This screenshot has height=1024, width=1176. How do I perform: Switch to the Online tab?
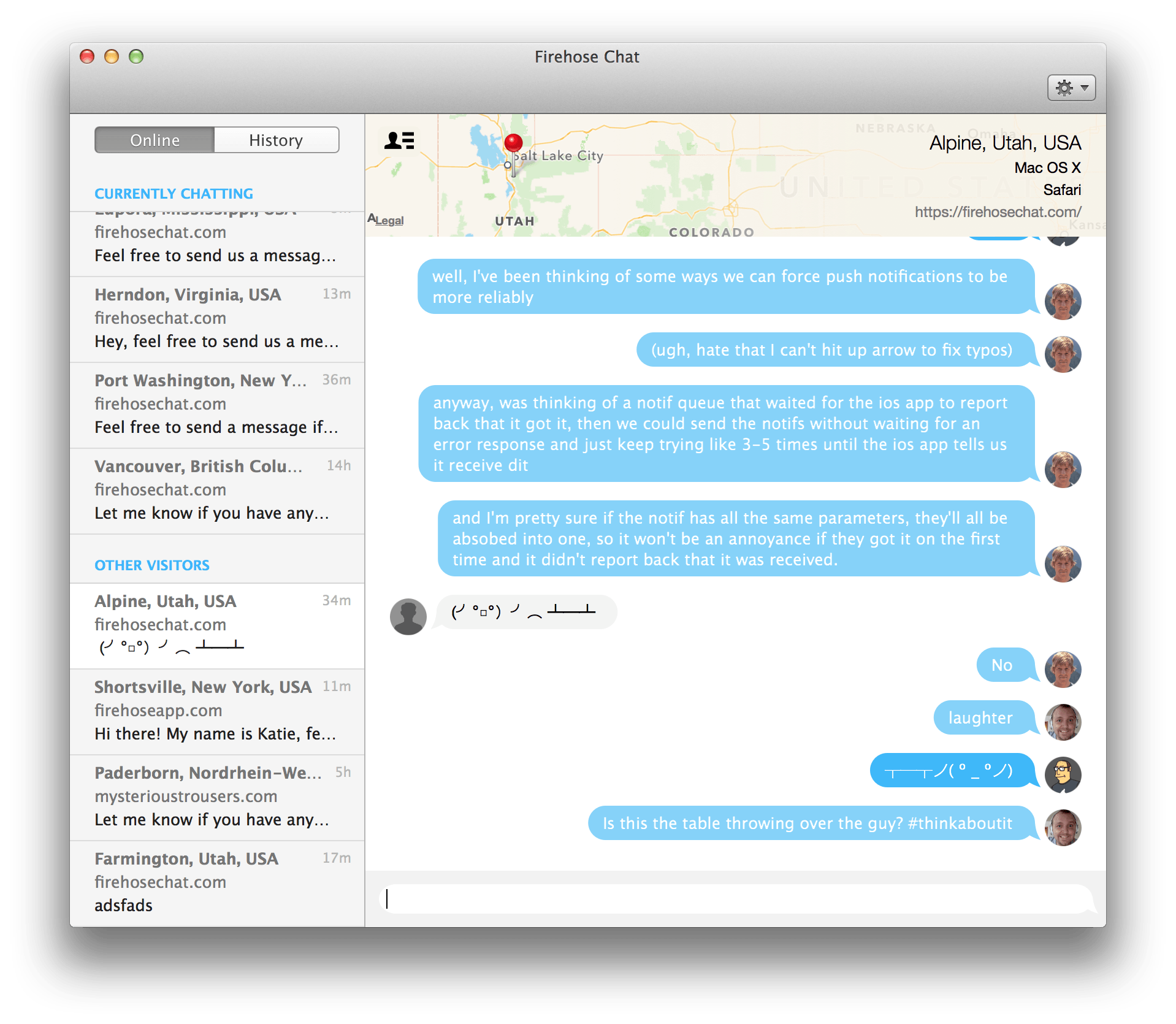155,140
